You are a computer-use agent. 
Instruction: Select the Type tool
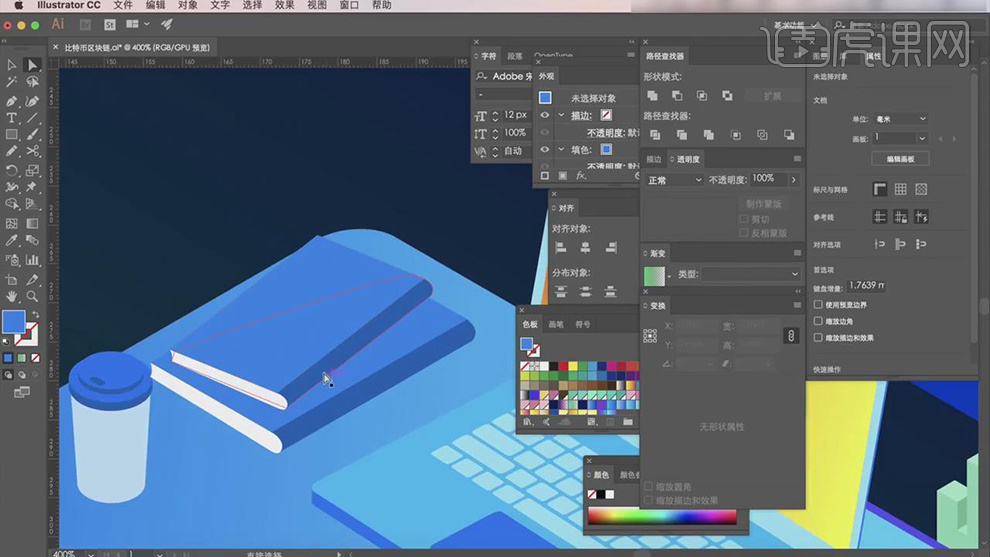click(x=11, y=118)
